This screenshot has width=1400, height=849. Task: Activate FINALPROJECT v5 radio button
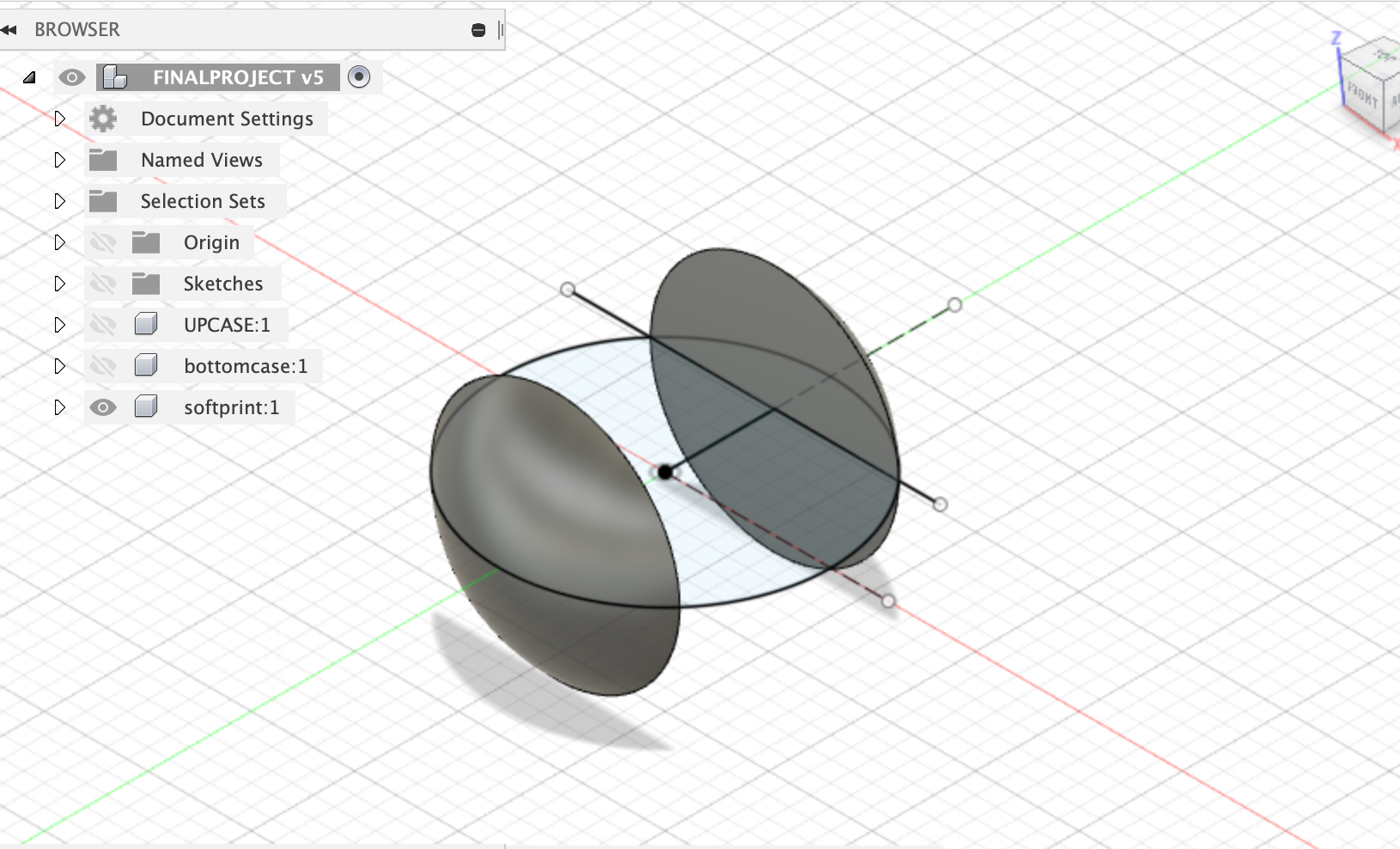pos(359,76)
